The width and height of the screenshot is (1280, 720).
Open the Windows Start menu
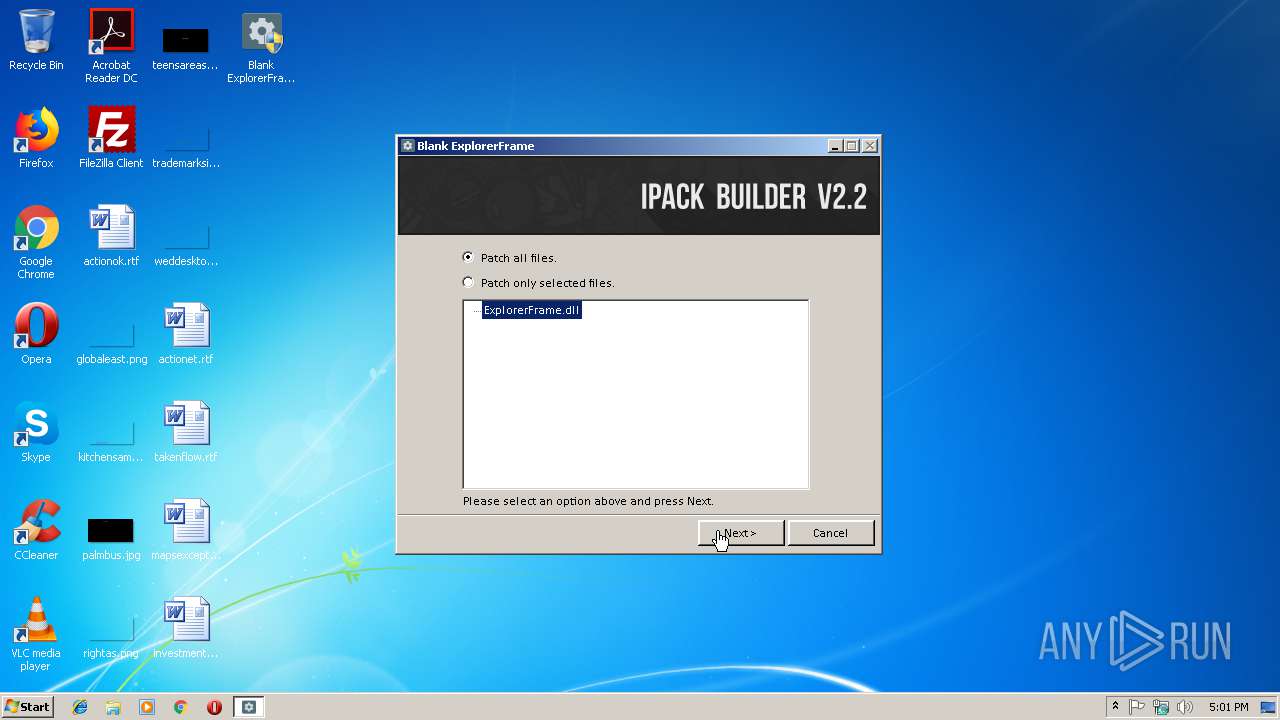[27, 707]
